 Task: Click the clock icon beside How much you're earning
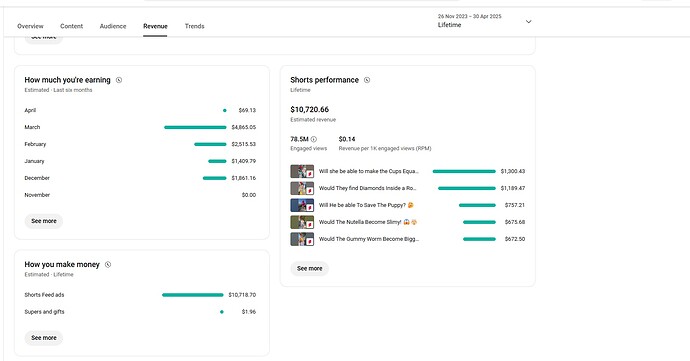pos(119,80)
